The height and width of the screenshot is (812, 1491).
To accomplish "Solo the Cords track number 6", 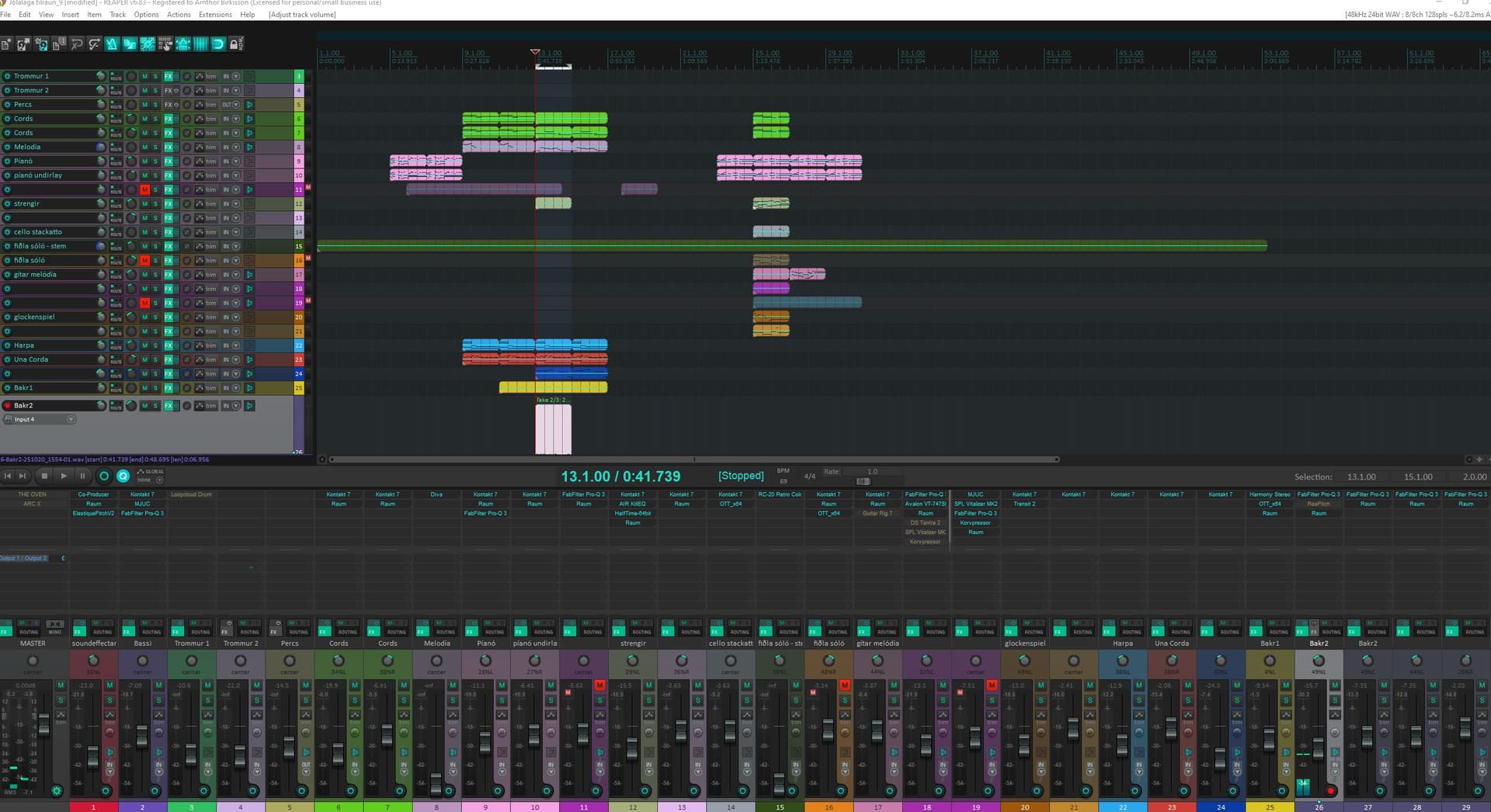I will tap(155, 119).
